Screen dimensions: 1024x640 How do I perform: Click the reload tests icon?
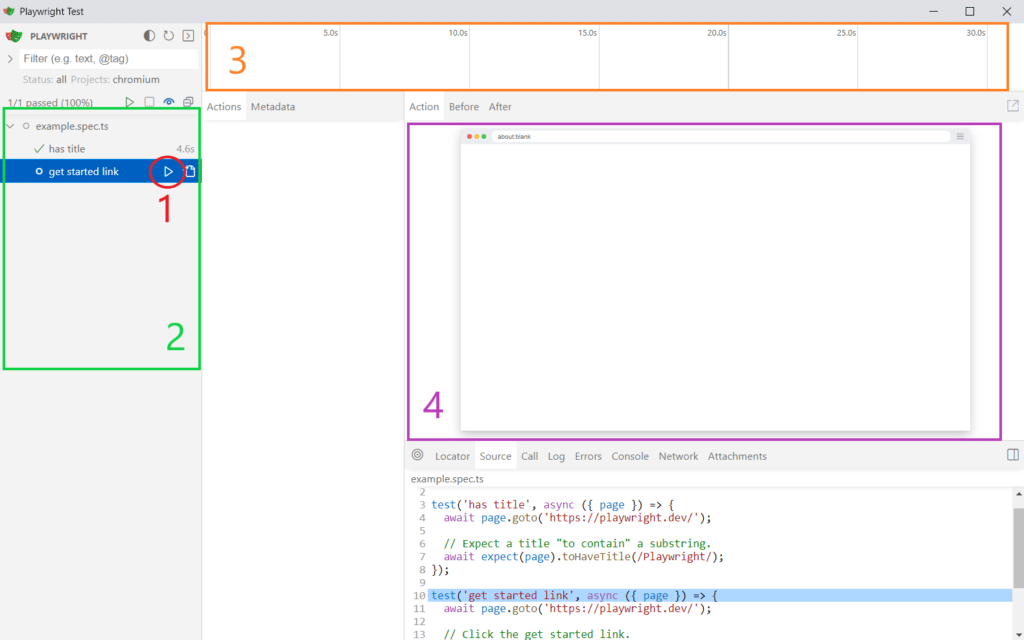169,36
